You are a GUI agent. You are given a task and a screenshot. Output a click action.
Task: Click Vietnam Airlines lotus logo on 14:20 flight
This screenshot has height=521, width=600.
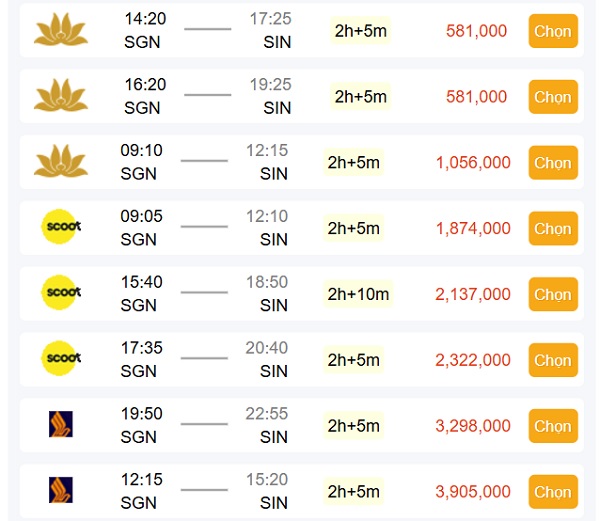coord(61,30)
